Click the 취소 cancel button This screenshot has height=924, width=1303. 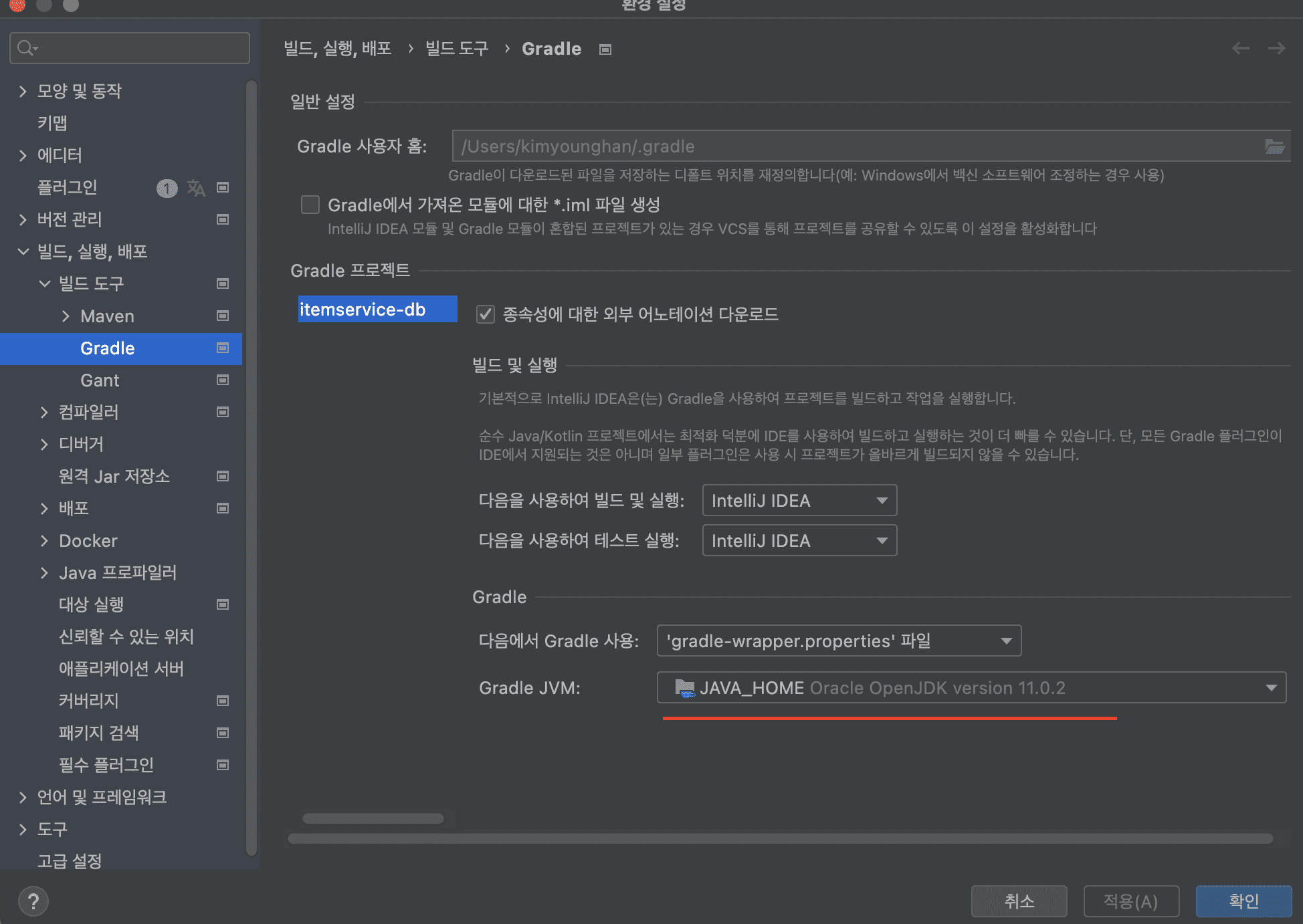pyautogui.click(x=1019, y=901)
